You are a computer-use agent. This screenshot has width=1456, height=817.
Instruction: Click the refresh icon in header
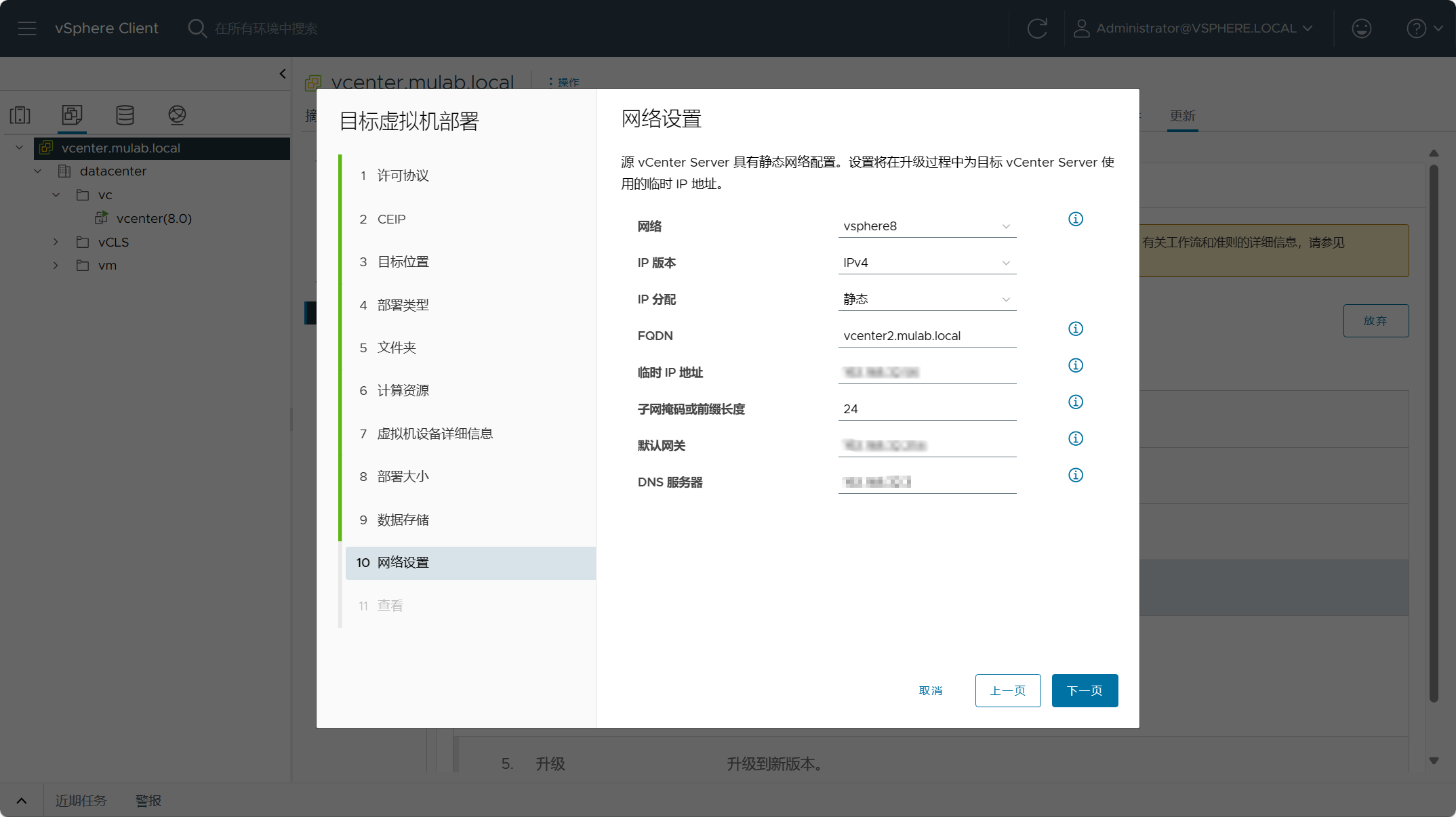1037,28
